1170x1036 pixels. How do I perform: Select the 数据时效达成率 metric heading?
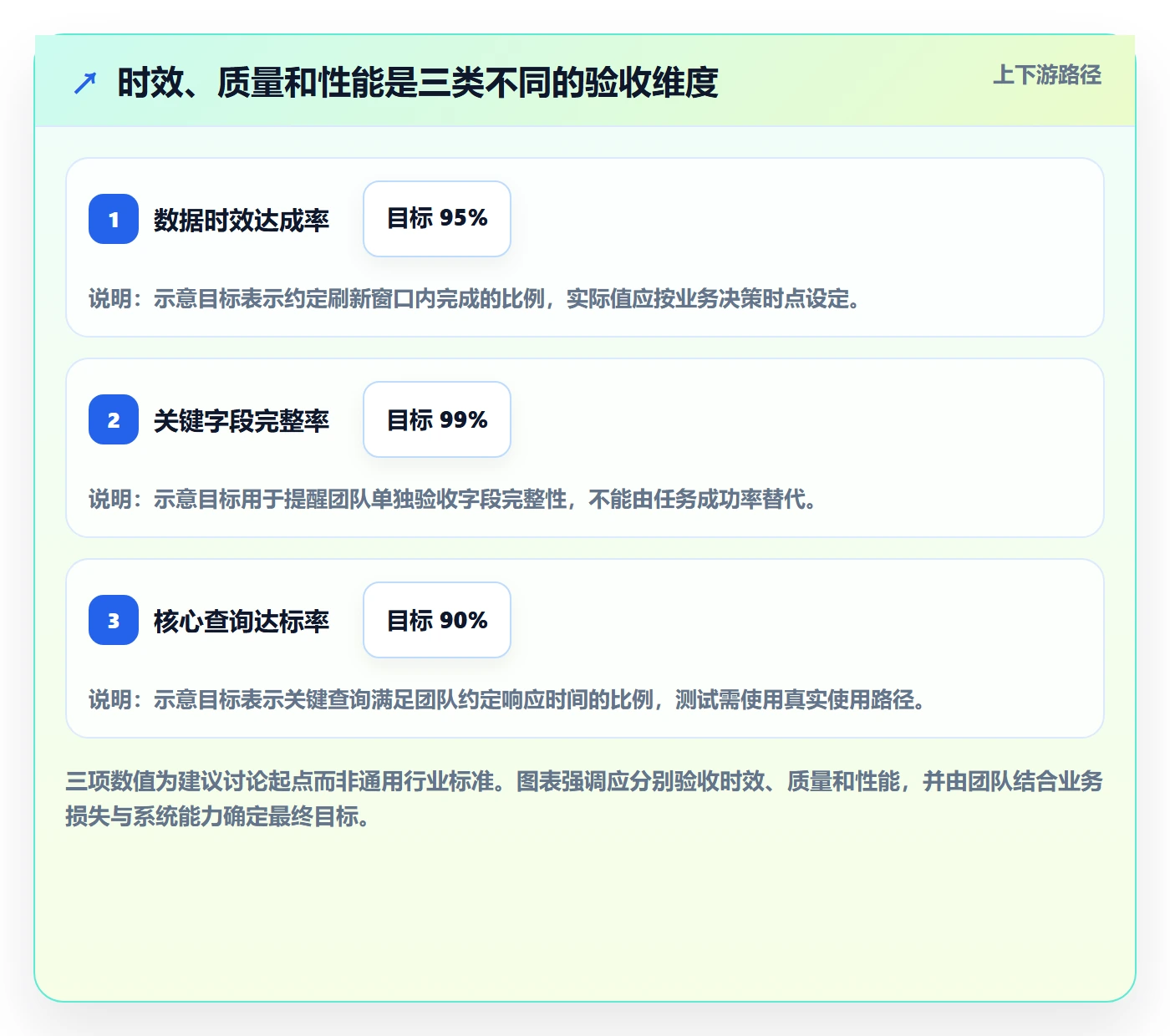(x=242, y=220)
